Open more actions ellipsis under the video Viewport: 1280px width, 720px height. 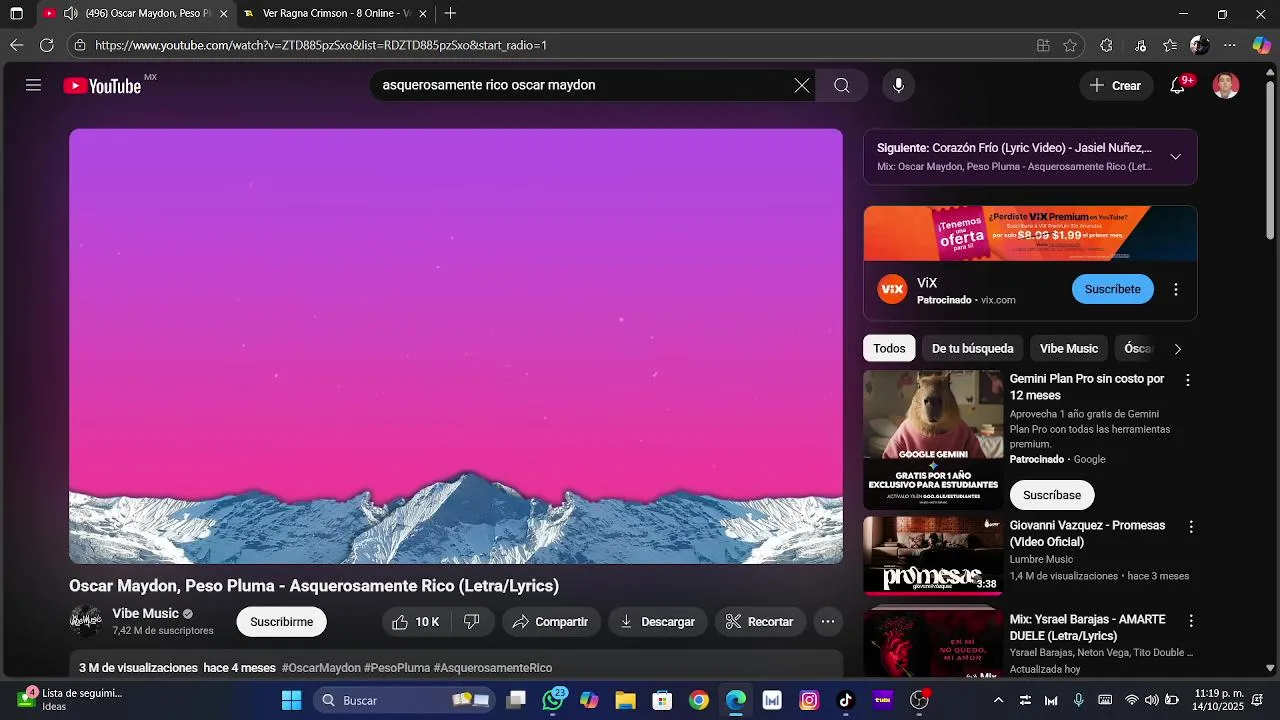coord(828,622)
